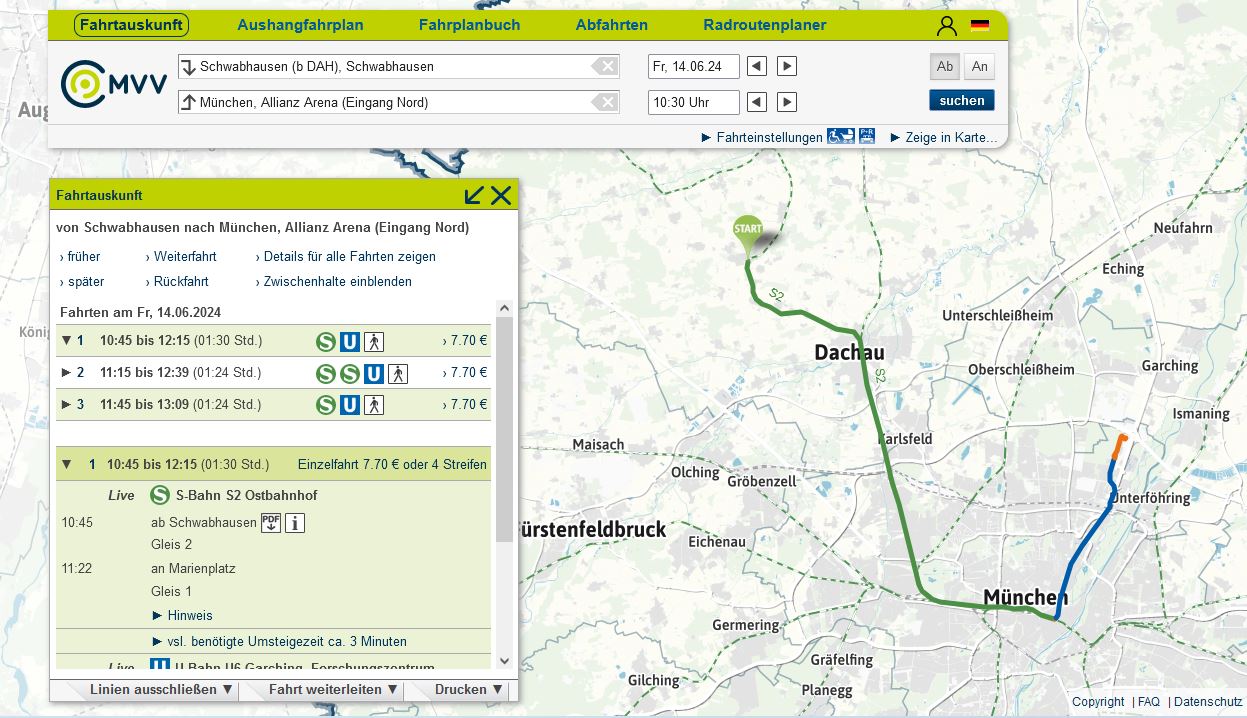This screenshot has height=718, width=1247.
Task: Open the Radroutenplaner tab
Action: coord(764,25)
